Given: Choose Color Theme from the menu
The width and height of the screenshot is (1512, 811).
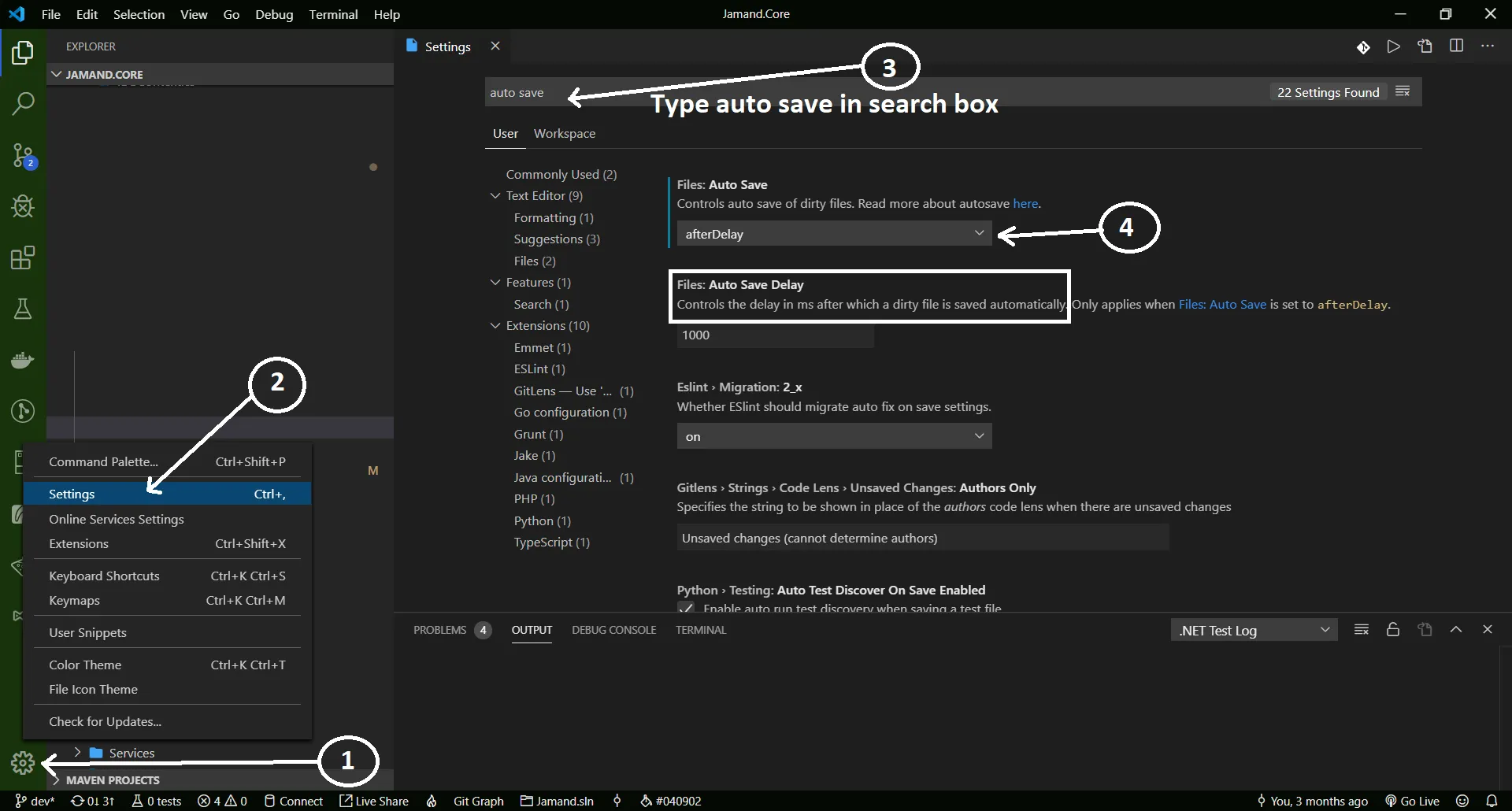Looking at the screenshot, I should coord(167,665).
